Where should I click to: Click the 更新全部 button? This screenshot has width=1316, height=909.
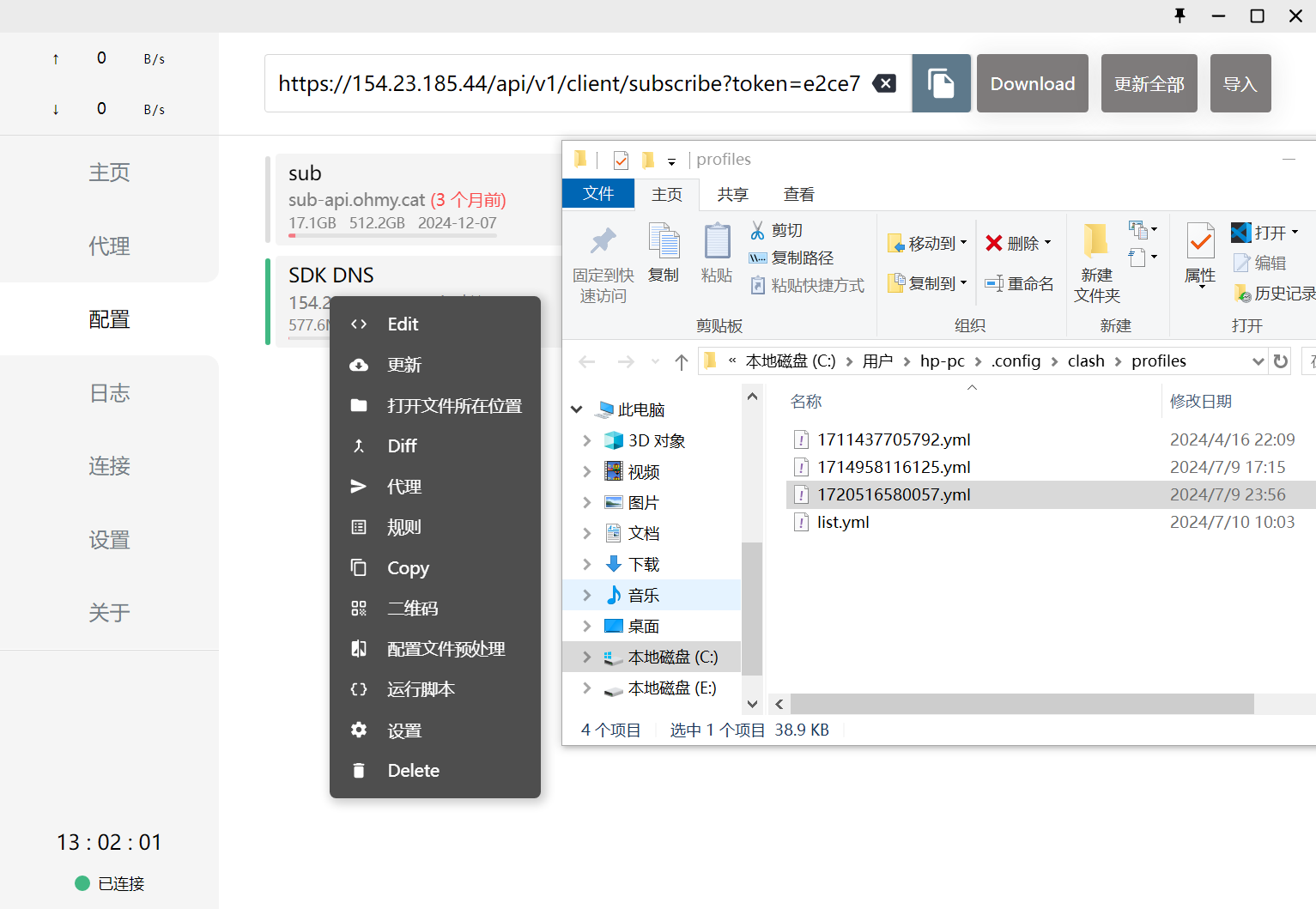pyautogui.click(x=1149, y=83)
